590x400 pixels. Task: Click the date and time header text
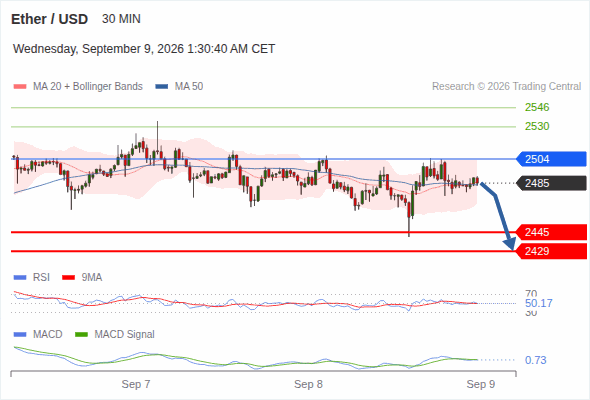coord(144,49)
